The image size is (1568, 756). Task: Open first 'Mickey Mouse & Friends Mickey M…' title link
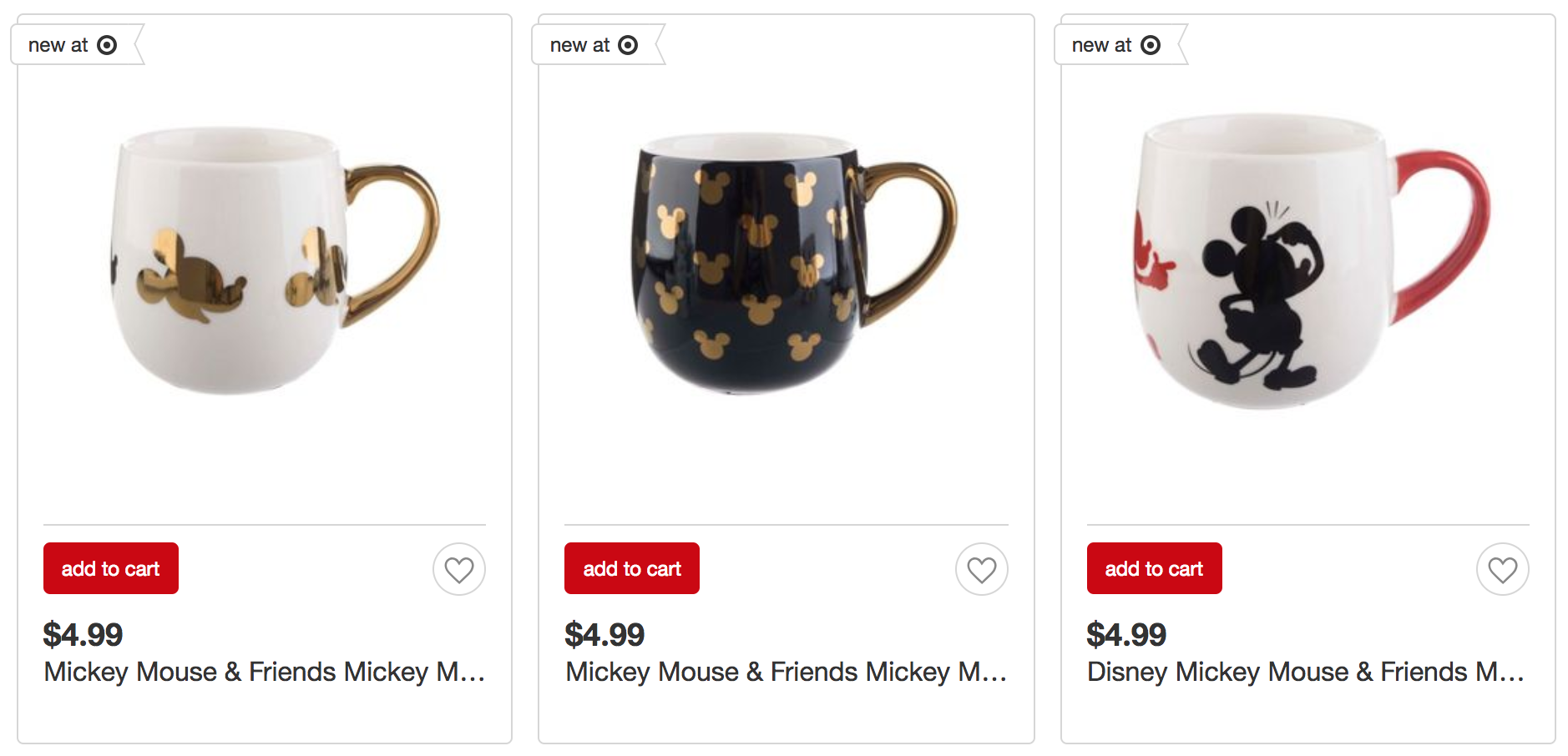(264, 672)
